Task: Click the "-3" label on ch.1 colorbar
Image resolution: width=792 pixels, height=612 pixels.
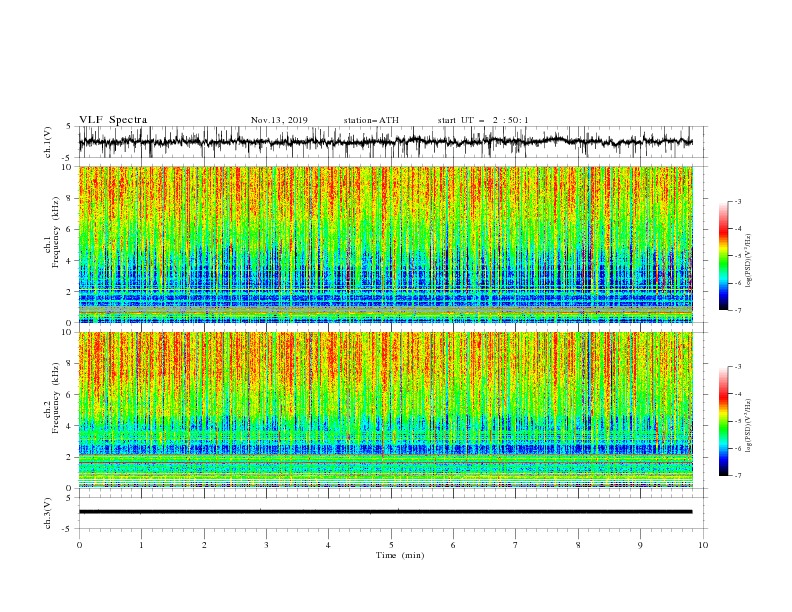Action: click(738, 201)
